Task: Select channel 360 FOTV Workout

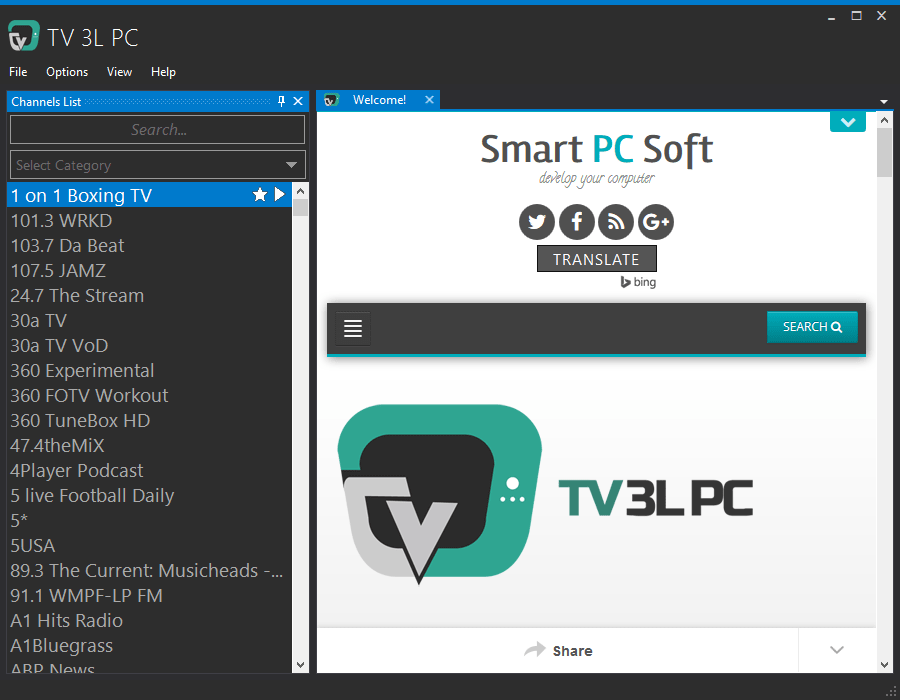Action: [149, 395]
